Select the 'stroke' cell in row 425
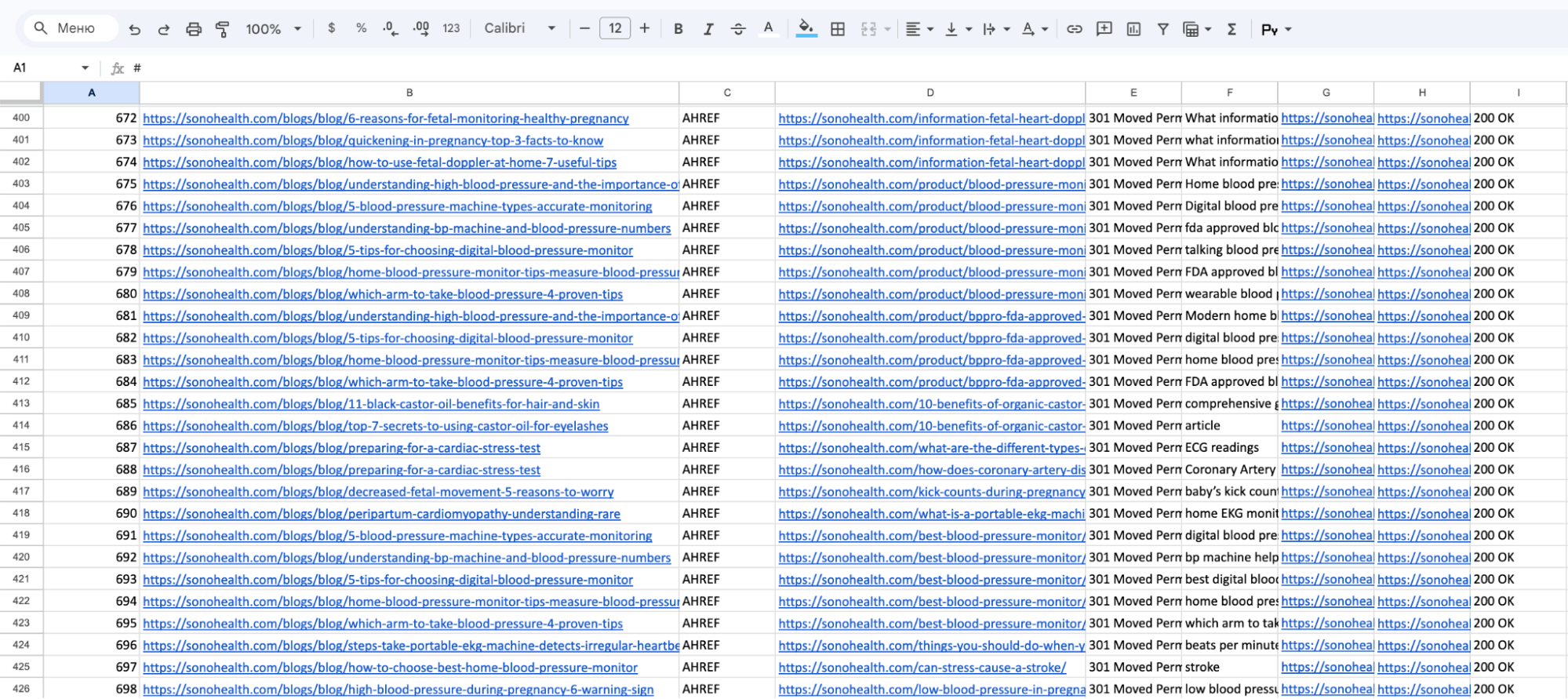 pos(1230,667)
